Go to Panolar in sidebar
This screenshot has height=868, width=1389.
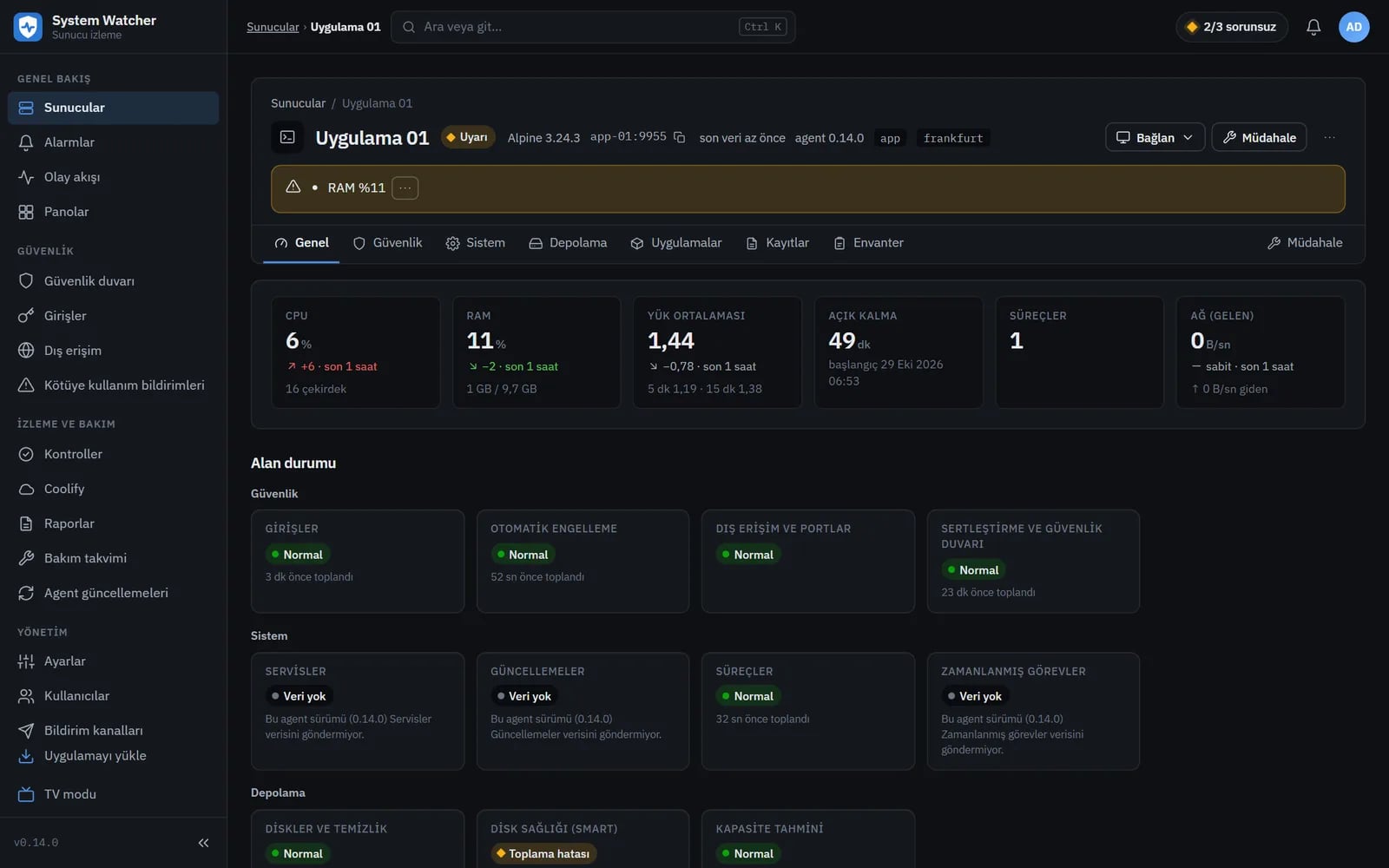113,212
